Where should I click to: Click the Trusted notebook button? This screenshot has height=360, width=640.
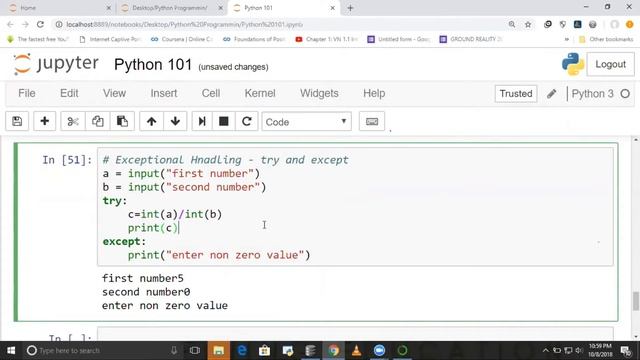[516, 93]
